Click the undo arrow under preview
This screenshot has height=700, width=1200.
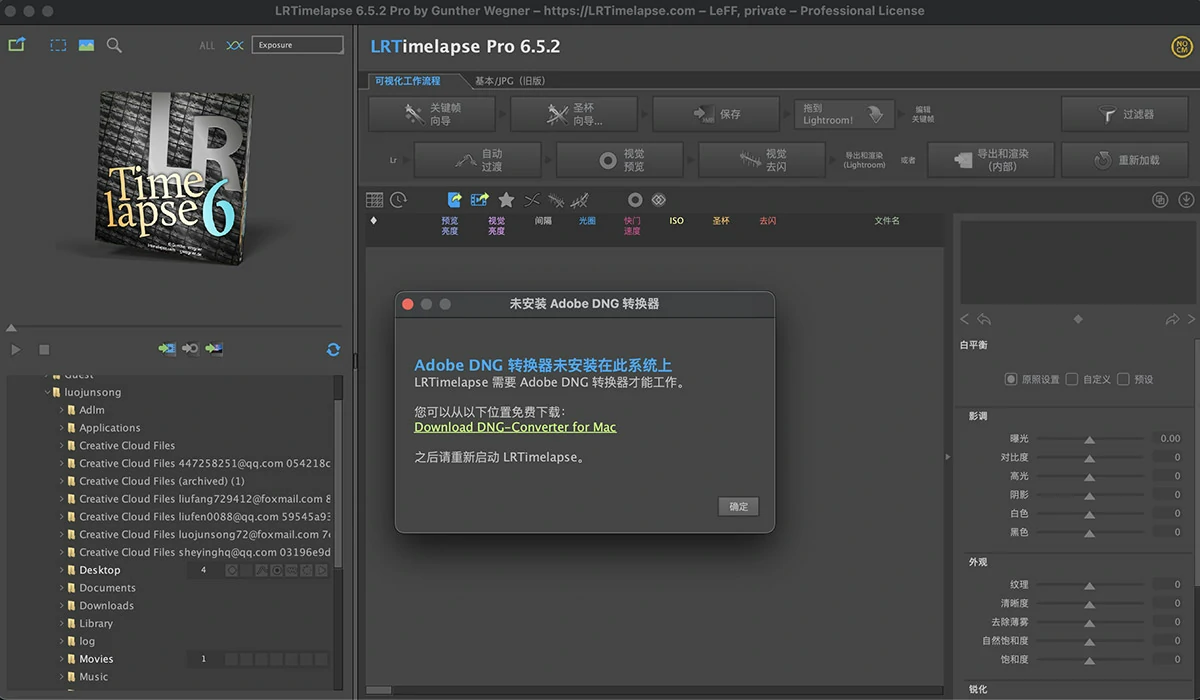pos(984,319)
